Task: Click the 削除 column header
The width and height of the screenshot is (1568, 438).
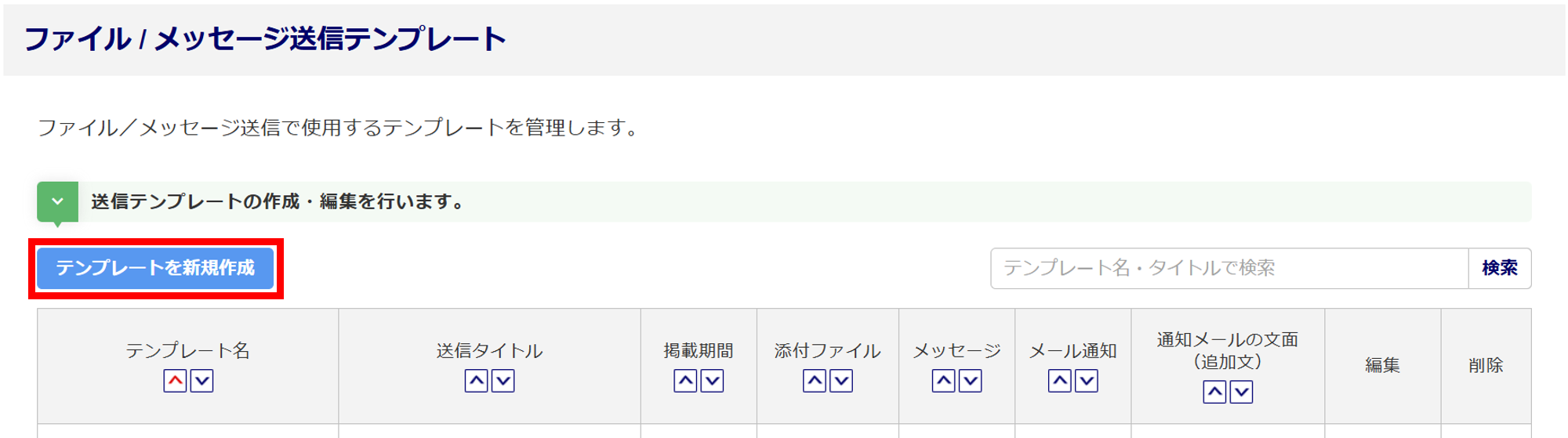Action: point(1486,365)
